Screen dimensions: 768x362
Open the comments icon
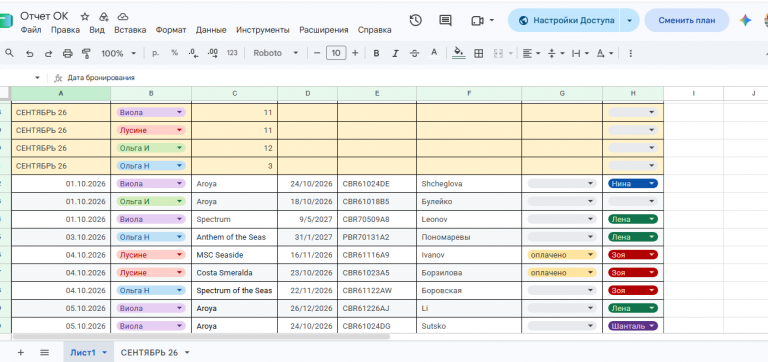(x=445, y=20)
